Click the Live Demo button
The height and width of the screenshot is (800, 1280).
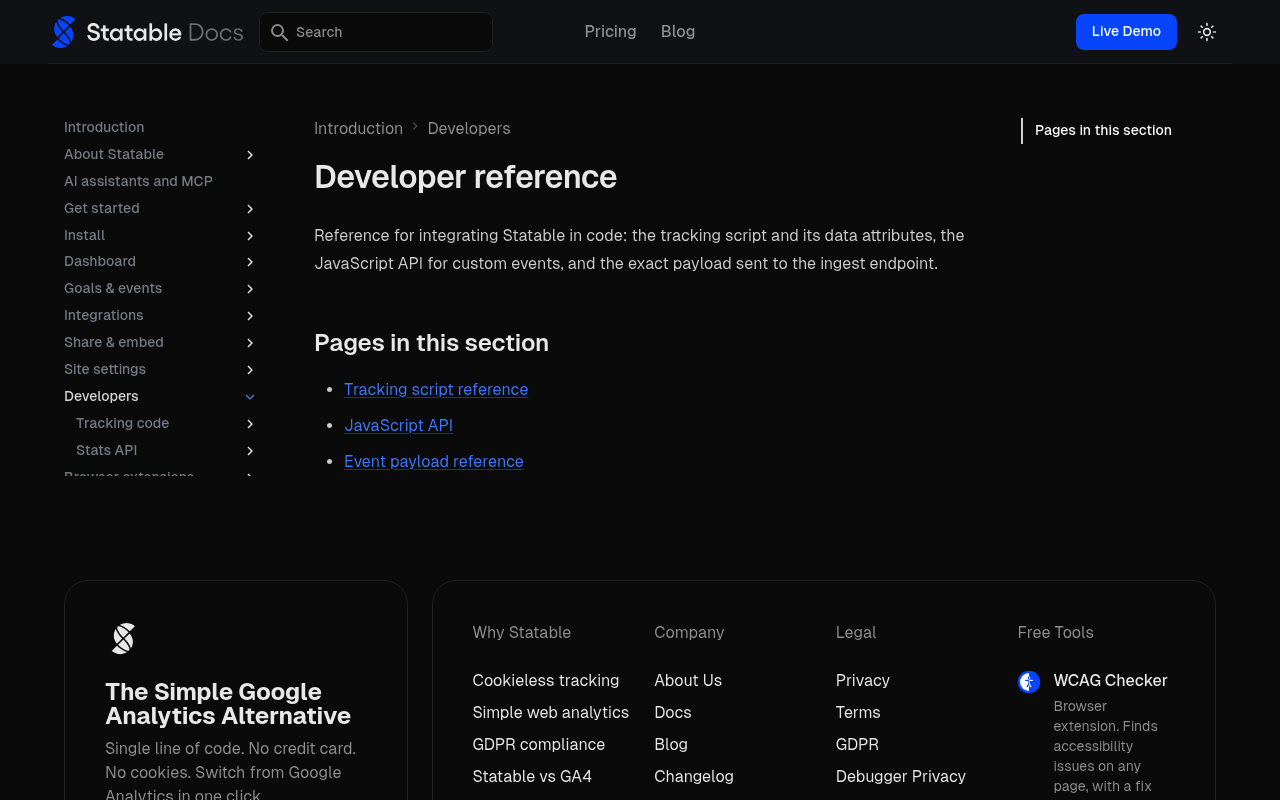tap(1126, 32)
